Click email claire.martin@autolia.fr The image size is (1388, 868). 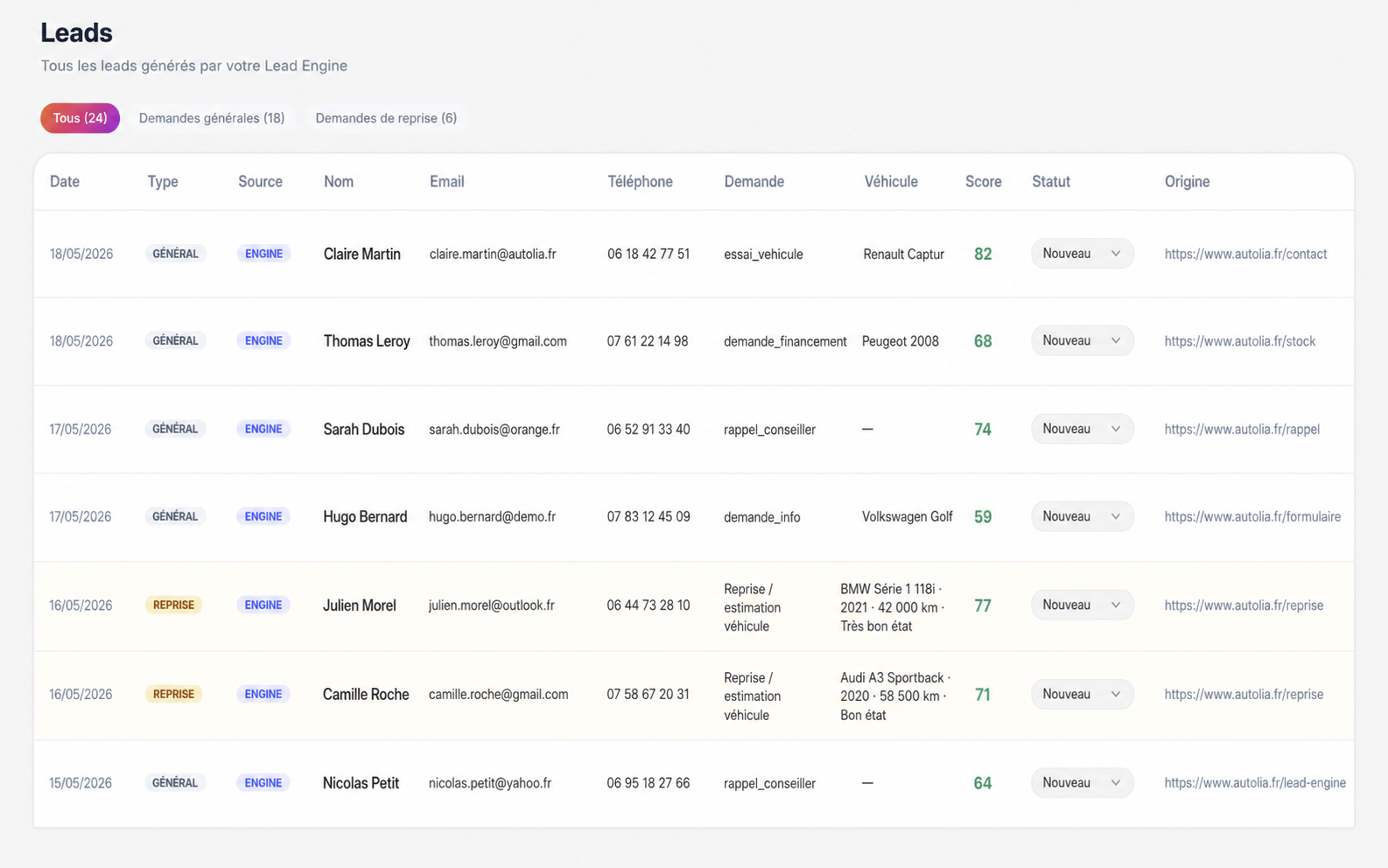click(x=493, y=254)
